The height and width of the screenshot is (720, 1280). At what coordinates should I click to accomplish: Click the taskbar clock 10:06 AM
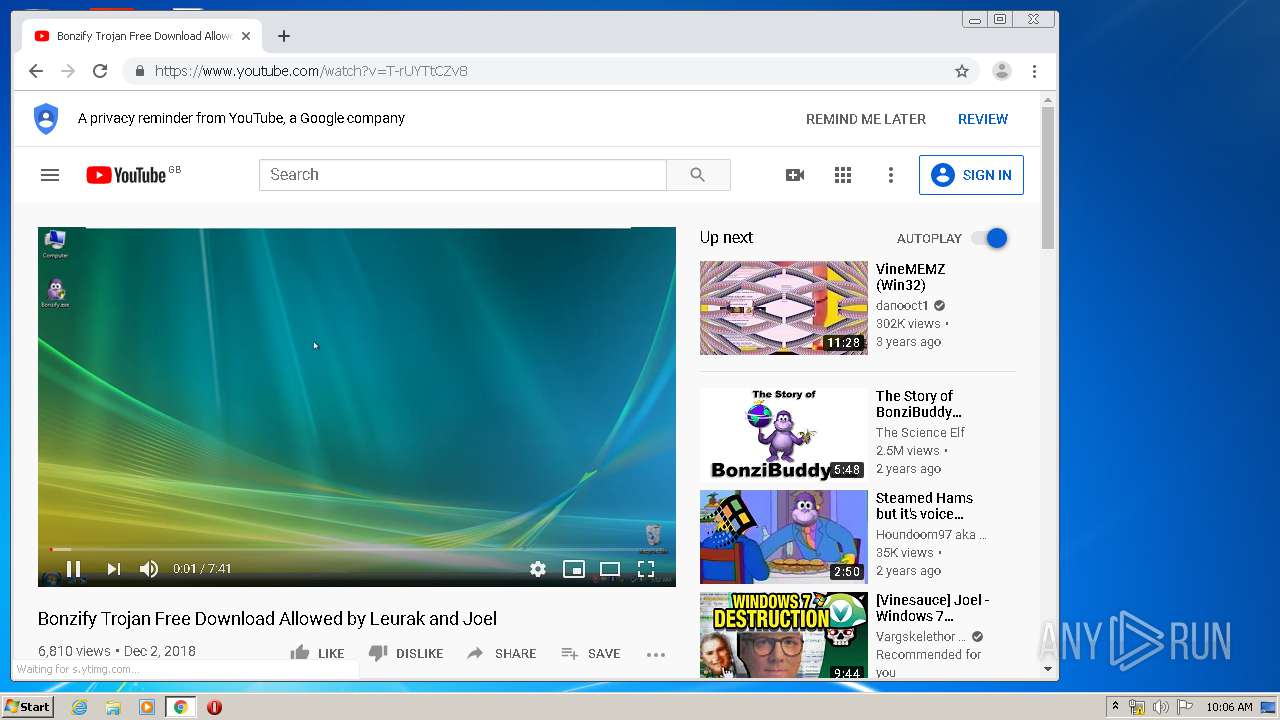(x=1229, y=707)
